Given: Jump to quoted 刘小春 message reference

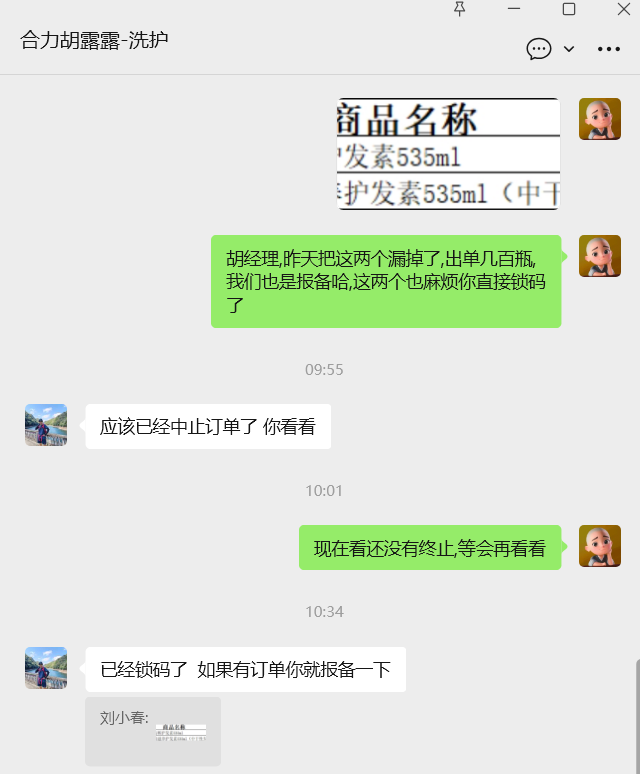Looking at the screenshot, I should (x=152, y=731).
